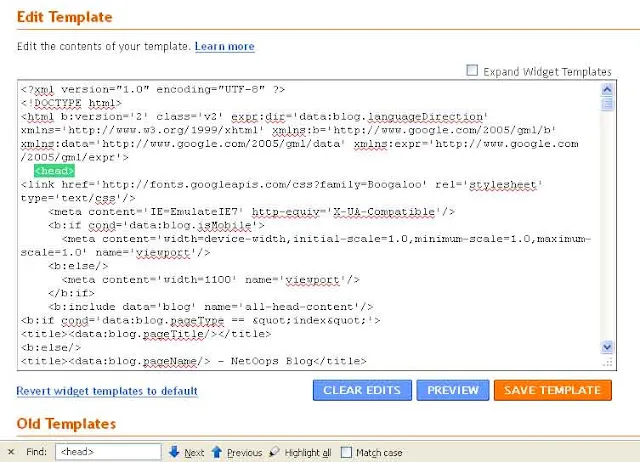The image size is (640, 462).
Task: Click the scroll down arrow in template editor
Action: (x=607, y=347)
